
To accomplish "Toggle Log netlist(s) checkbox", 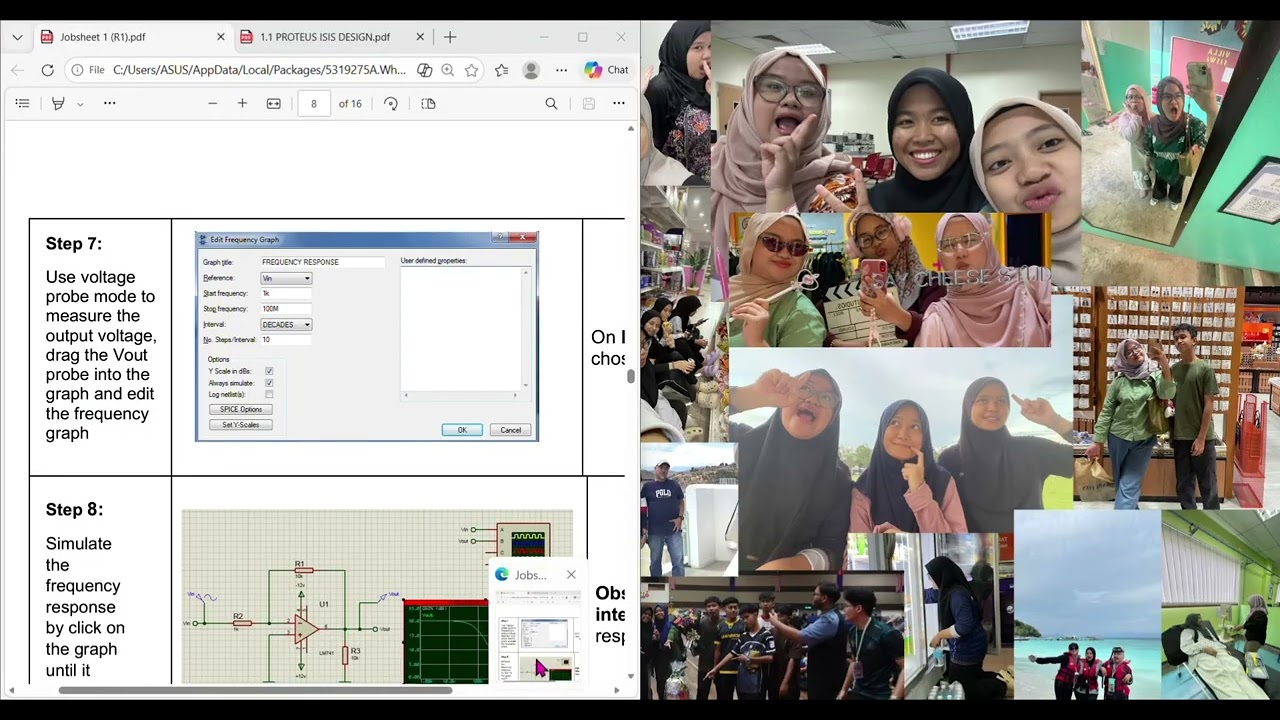I will [269, 395].
